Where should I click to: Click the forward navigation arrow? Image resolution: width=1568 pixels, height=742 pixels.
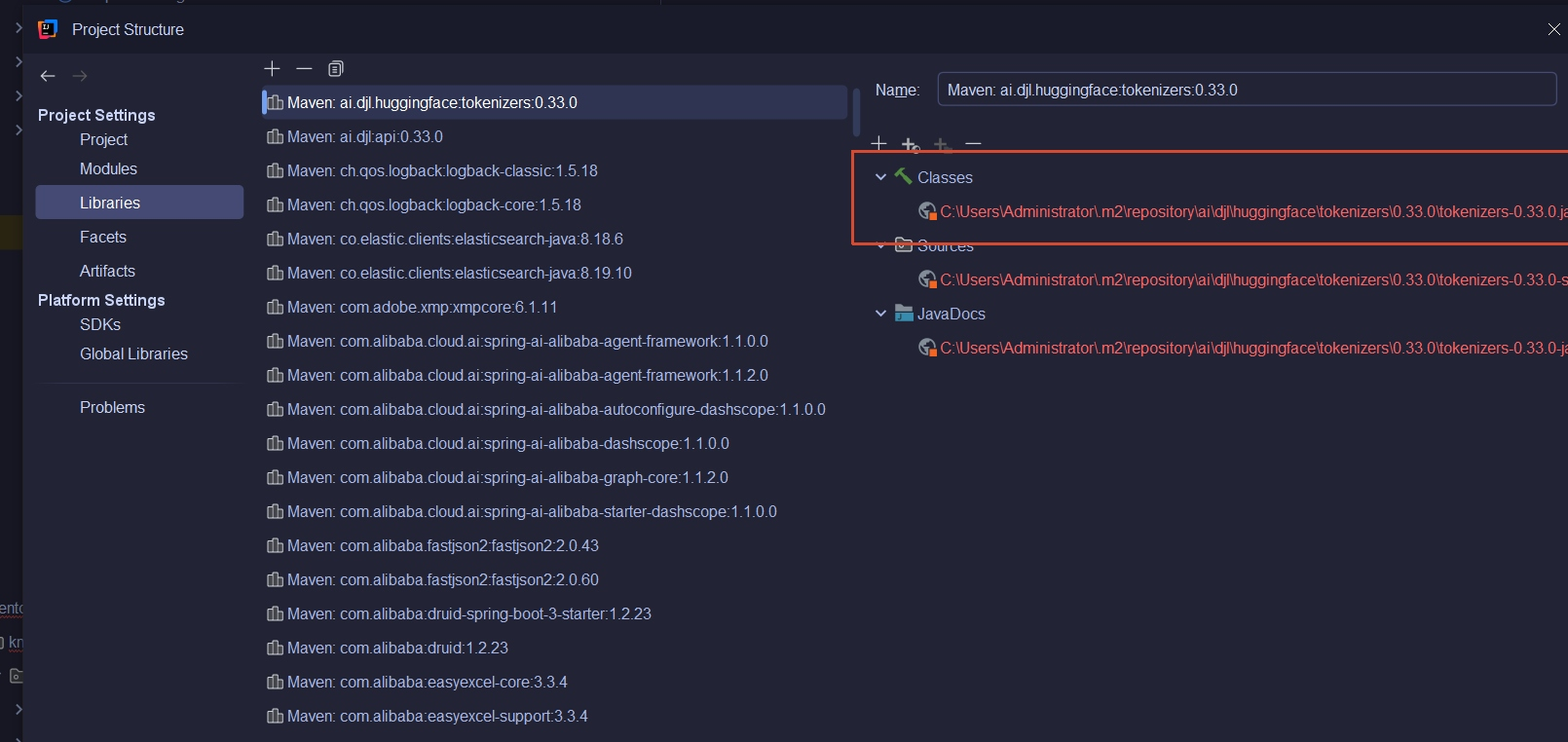(80, 76)
